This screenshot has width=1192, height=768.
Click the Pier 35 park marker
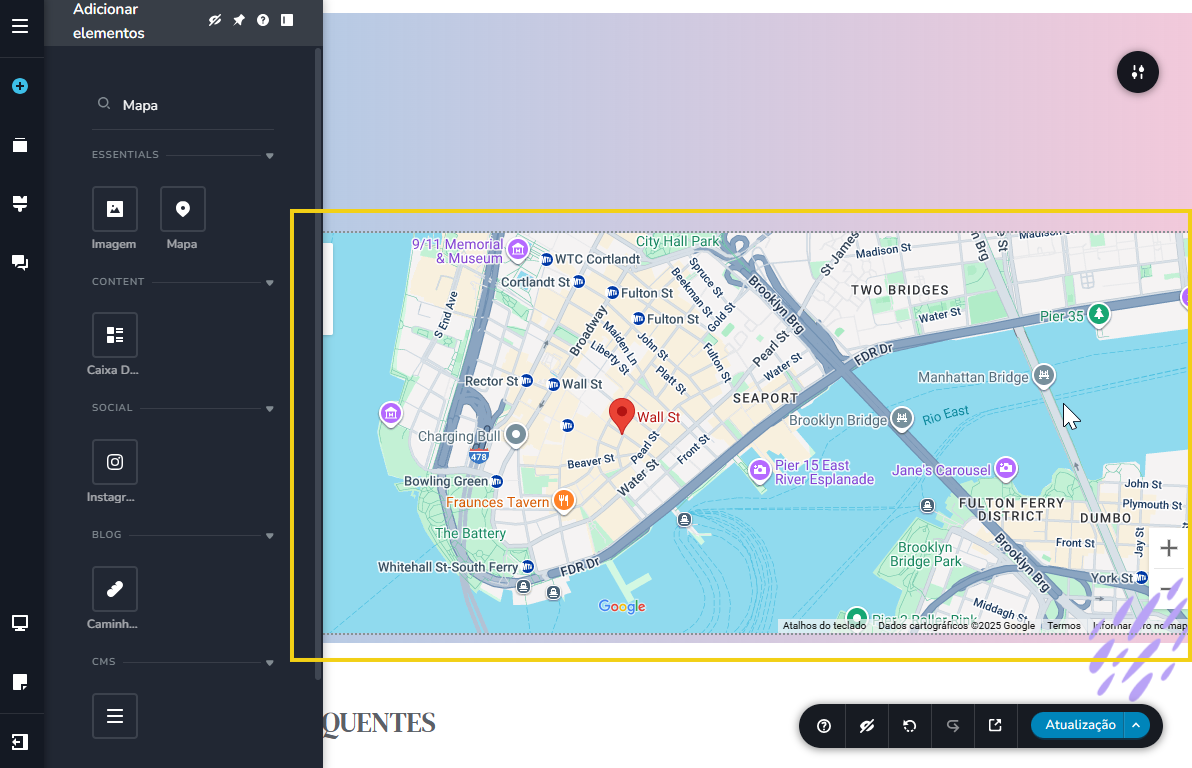pyautogui.click(x=1098, y=313)
